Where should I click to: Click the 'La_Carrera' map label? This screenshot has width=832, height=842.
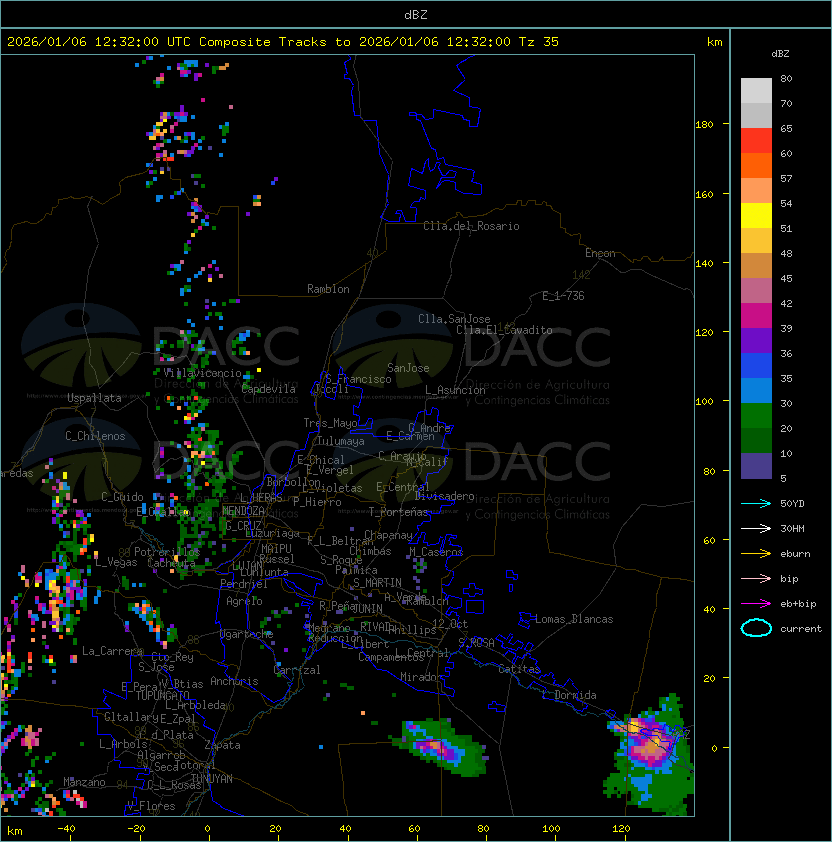pos(113,651)
